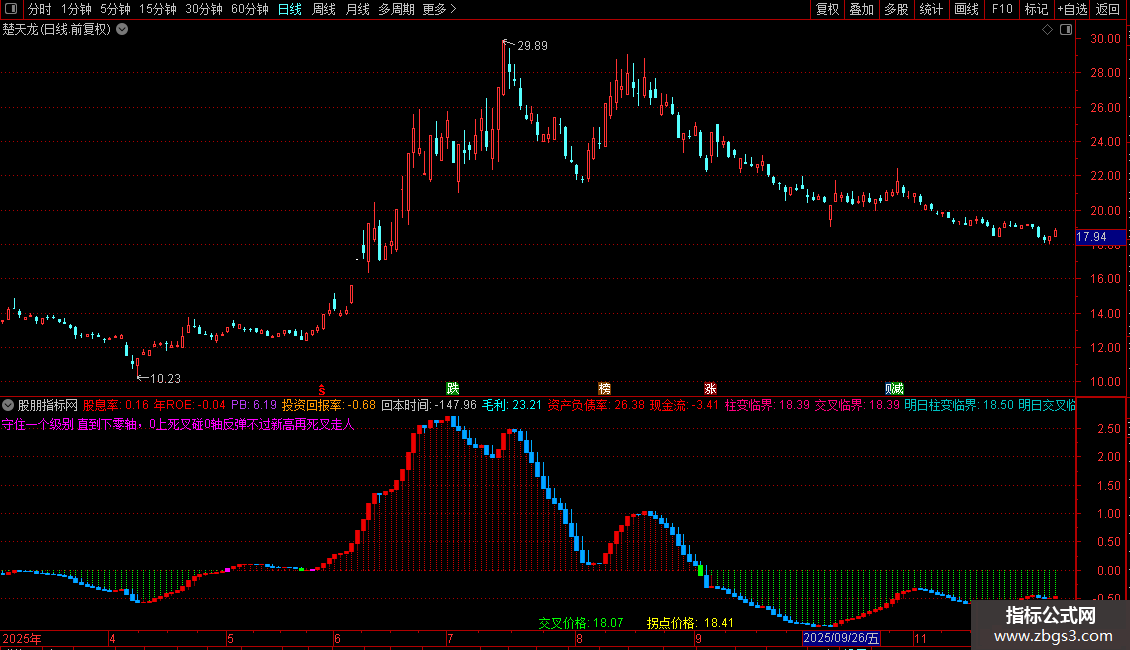This screenshot has width=1130, height=650.
Task: Click the 10.23 low price label
Action: (165, 379)
